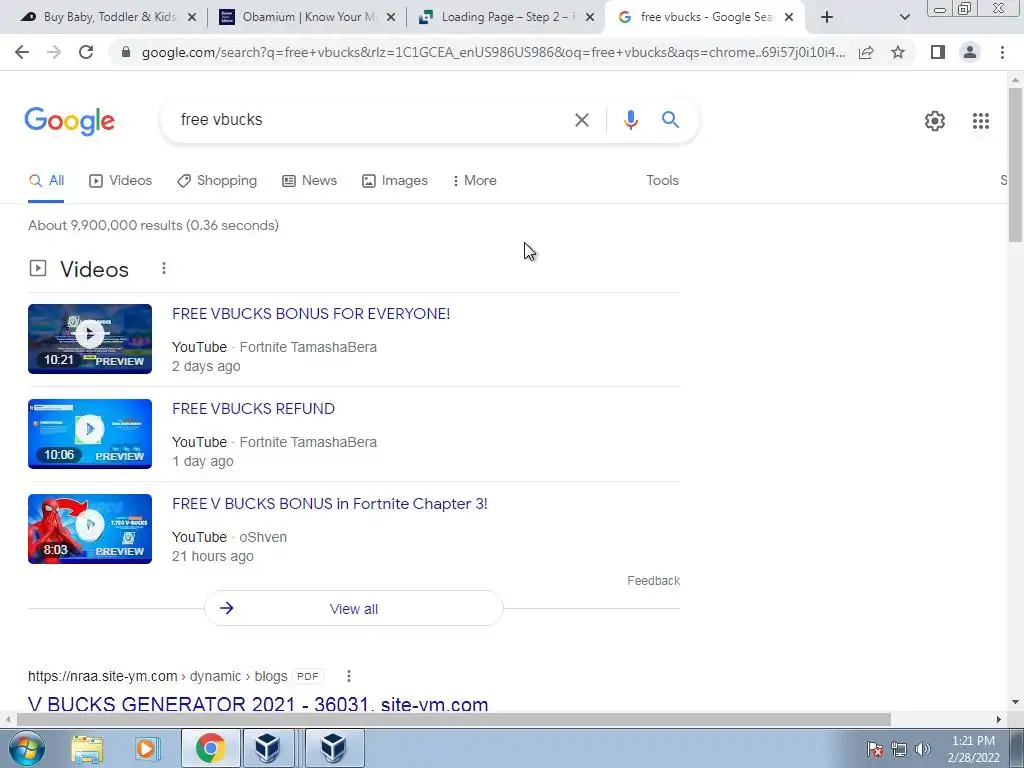Bookmark this page with the star icon
The image size is (1024, 768).
[898, 52]
